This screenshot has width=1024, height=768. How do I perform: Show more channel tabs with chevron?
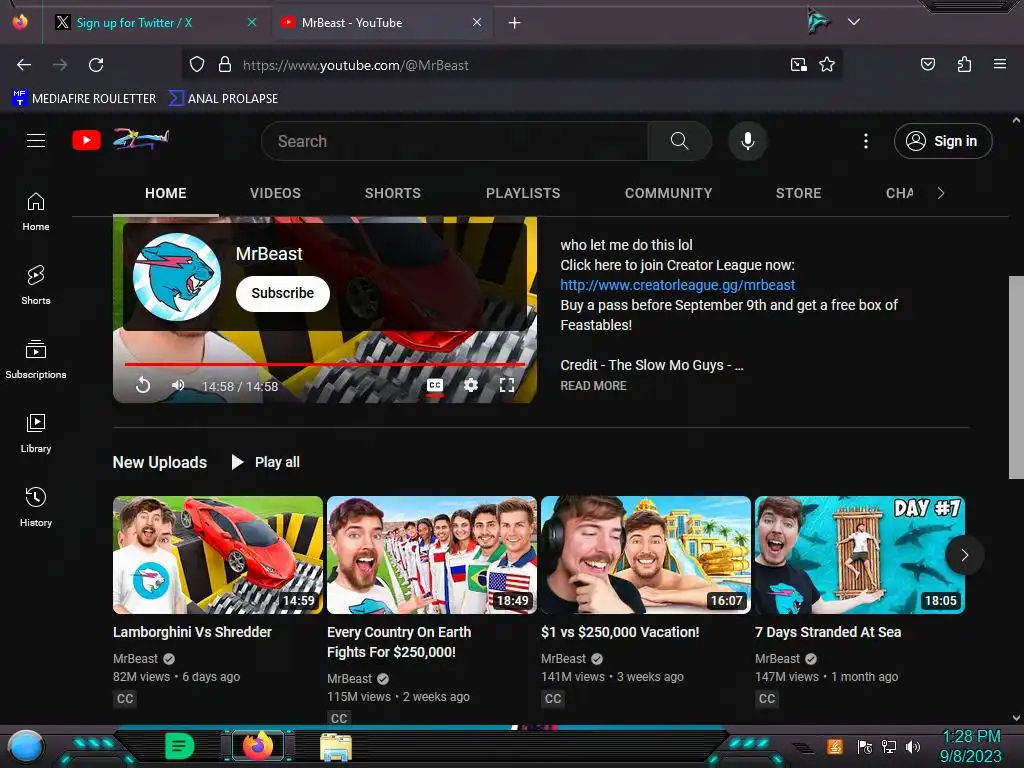[x=940, y=193]
